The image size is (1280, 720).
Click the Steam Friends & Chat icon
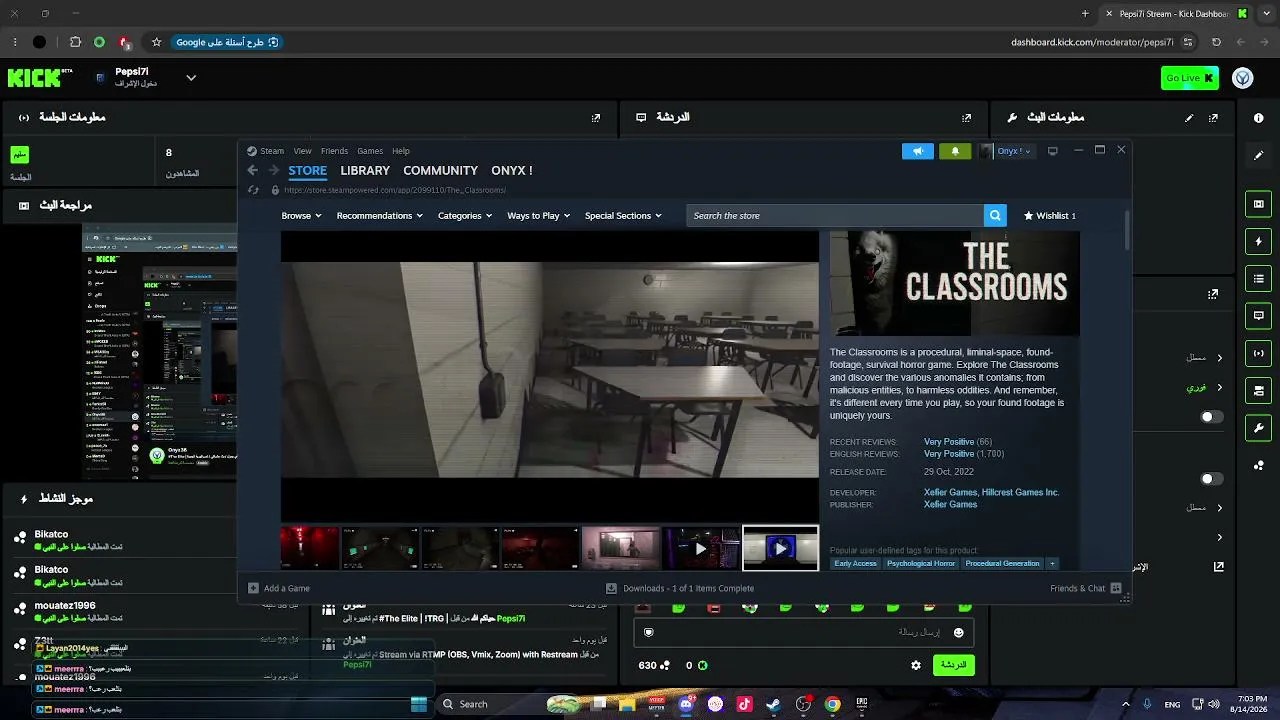pyautogui.click(x=1116, y=588)
